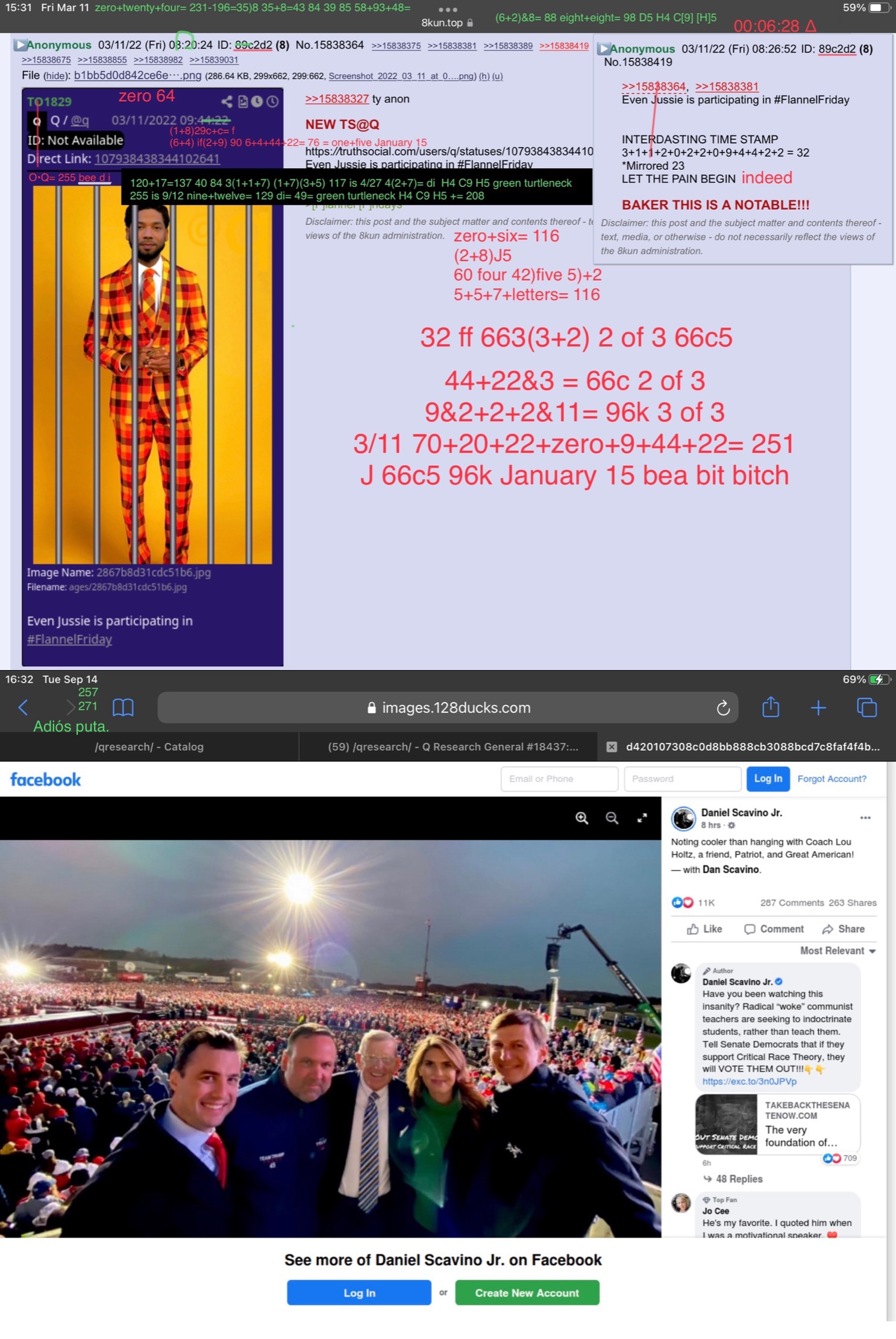Viewport: 896px width, 1339px height.
Task: Click Comment on the Scavino post
Action: click(774, 929)
